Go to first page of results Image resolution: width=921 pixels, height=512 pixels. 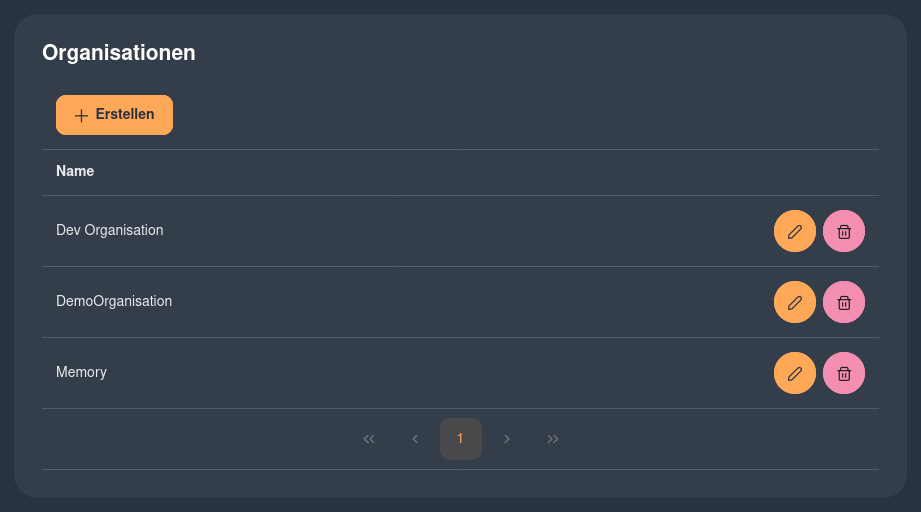[x=369, y=439]
